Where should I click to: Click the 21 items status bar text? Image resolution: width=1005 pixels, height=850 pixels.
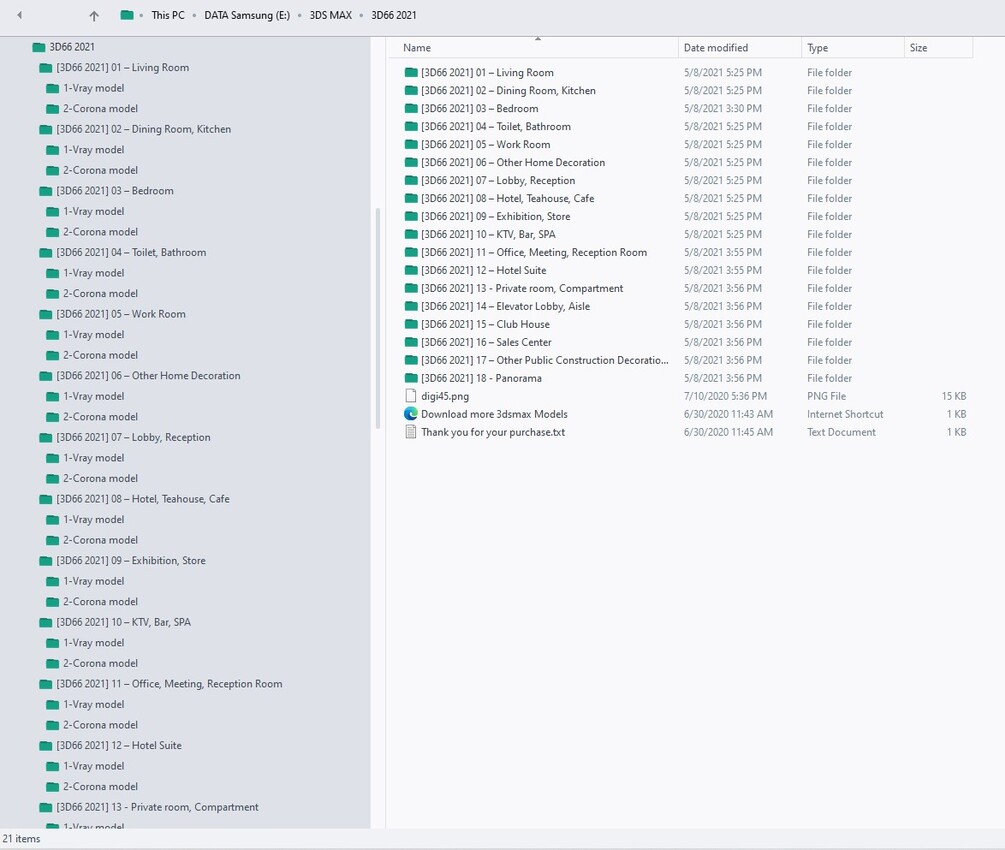tap(21, 838)
